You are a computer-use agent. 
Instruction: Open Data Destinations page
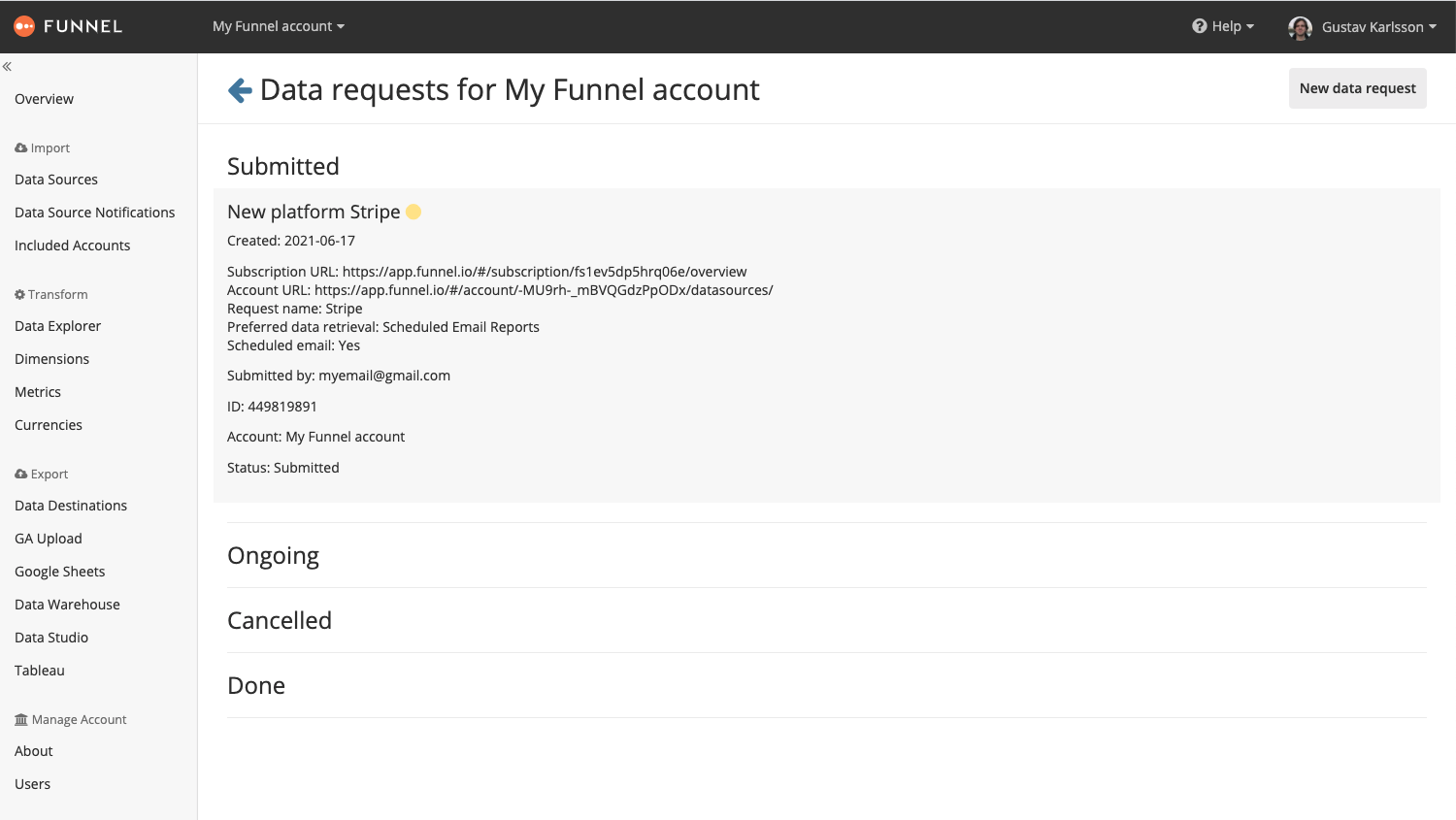[71, 506]
